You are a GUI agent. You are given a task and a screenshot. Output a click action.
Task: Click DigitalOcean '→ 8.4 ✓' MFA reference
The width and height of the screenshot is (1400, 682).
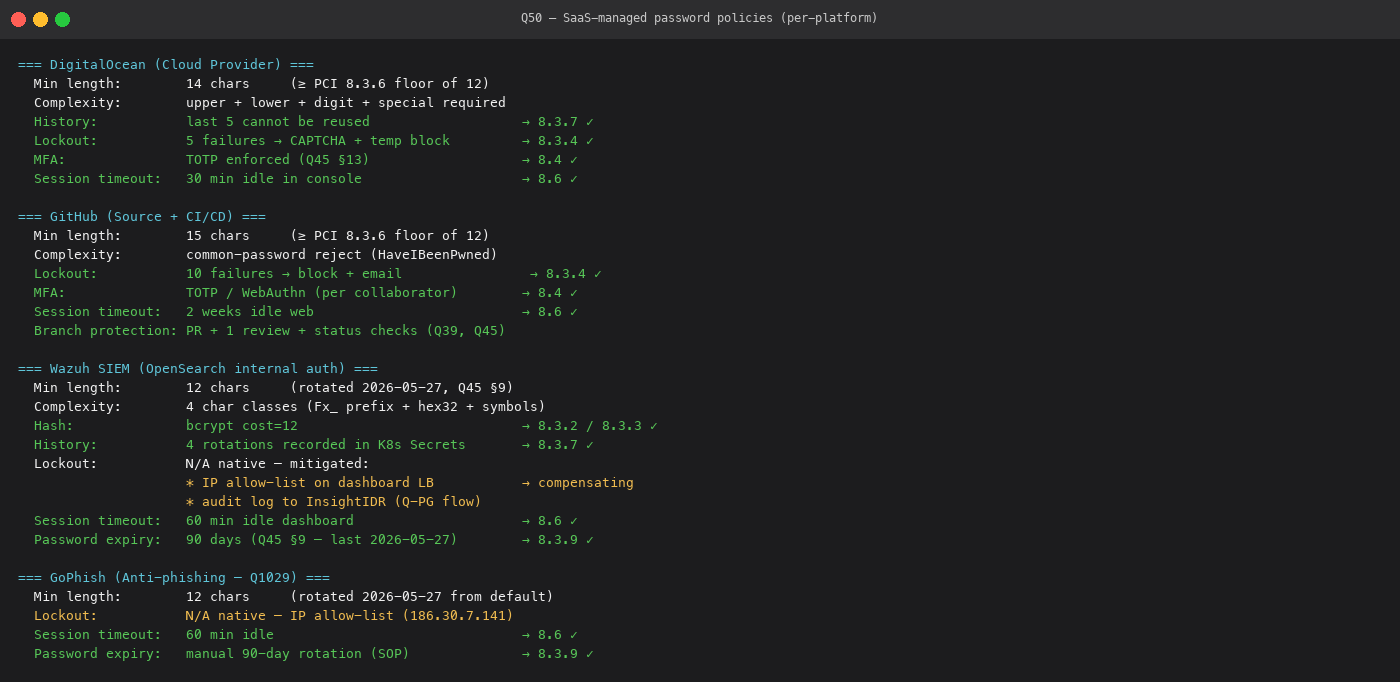pos(550,159)
